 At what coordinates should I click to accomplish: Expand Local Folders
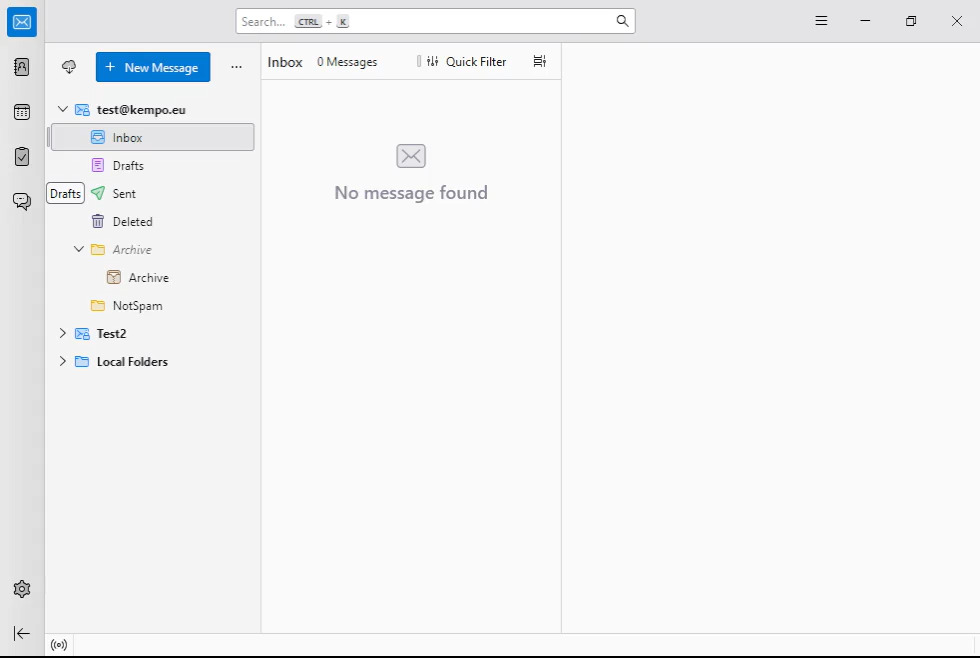(x=63, y=362)
